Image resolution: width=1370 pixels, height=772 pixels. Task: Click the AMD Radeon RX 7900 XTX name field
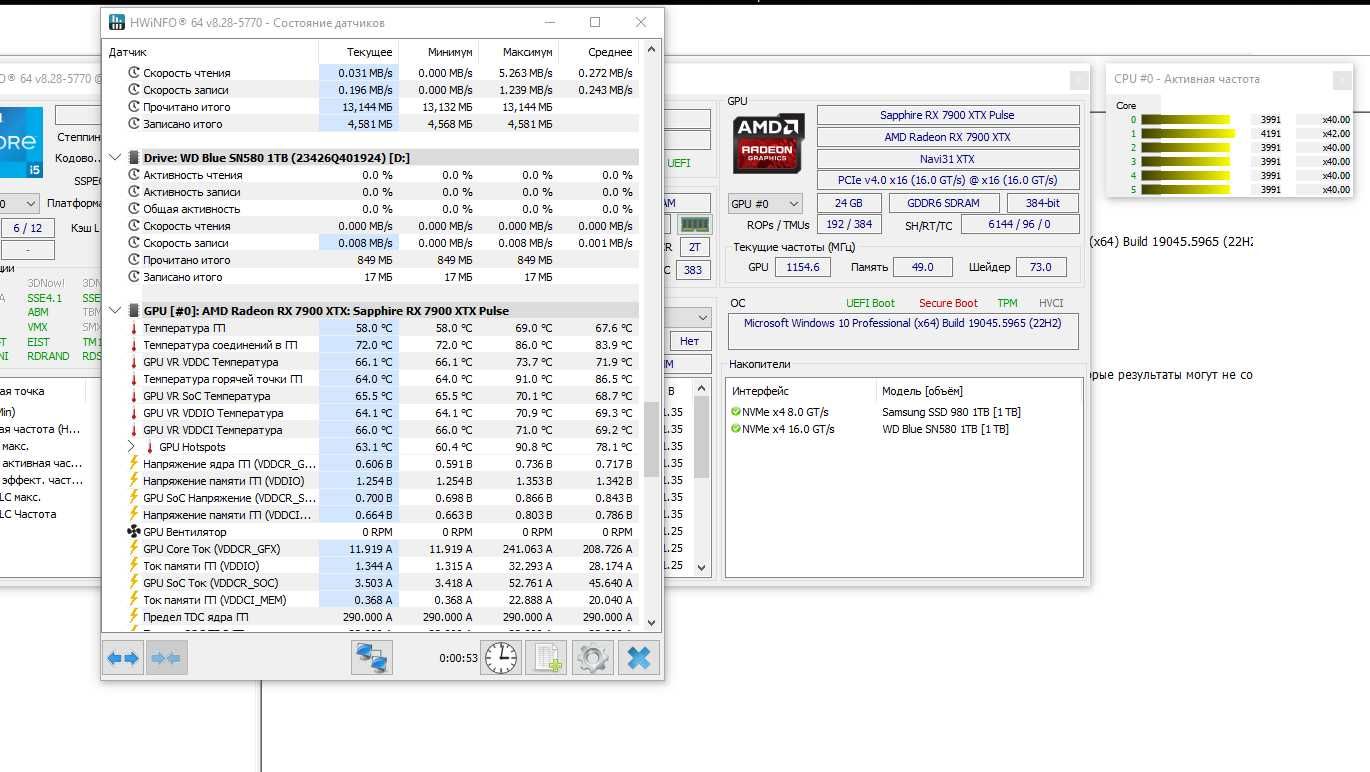pyautogui.click(x=948, y=137)
